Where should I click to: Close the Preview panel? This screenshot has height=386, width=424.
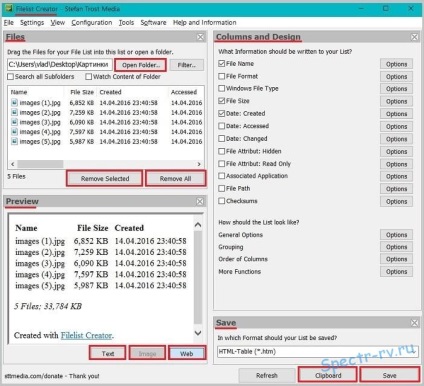[x=200, y=201]
